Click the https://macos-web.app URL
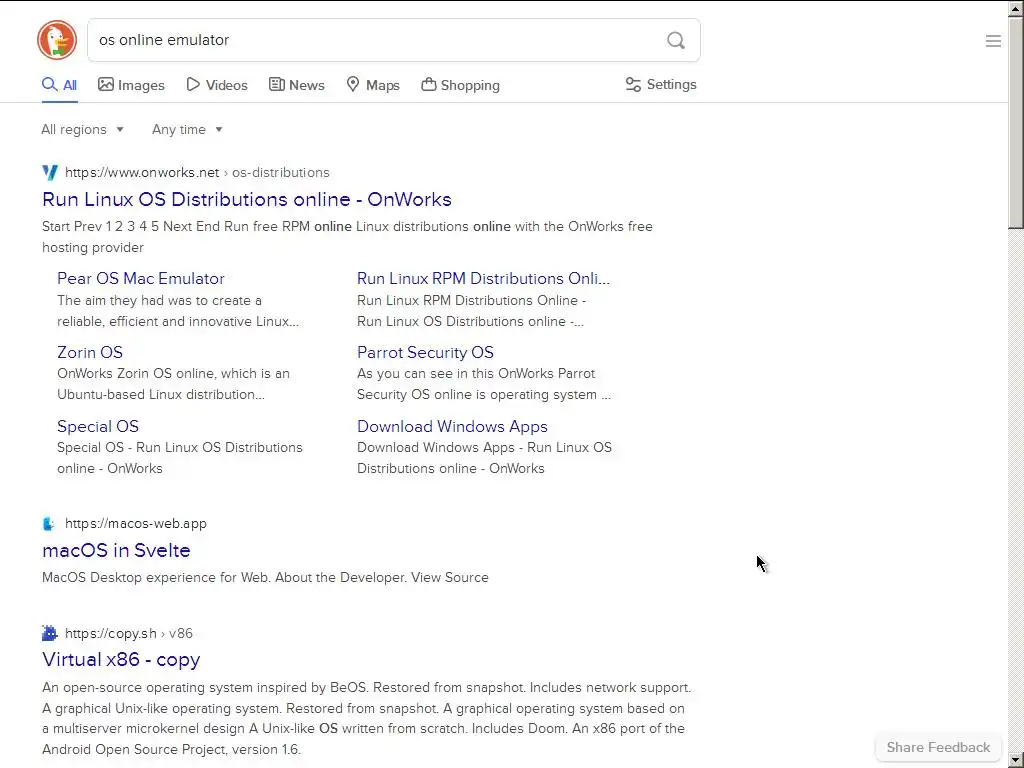Screen dimensions: 1024x768 pyautogui.click(x=136, y=524)
